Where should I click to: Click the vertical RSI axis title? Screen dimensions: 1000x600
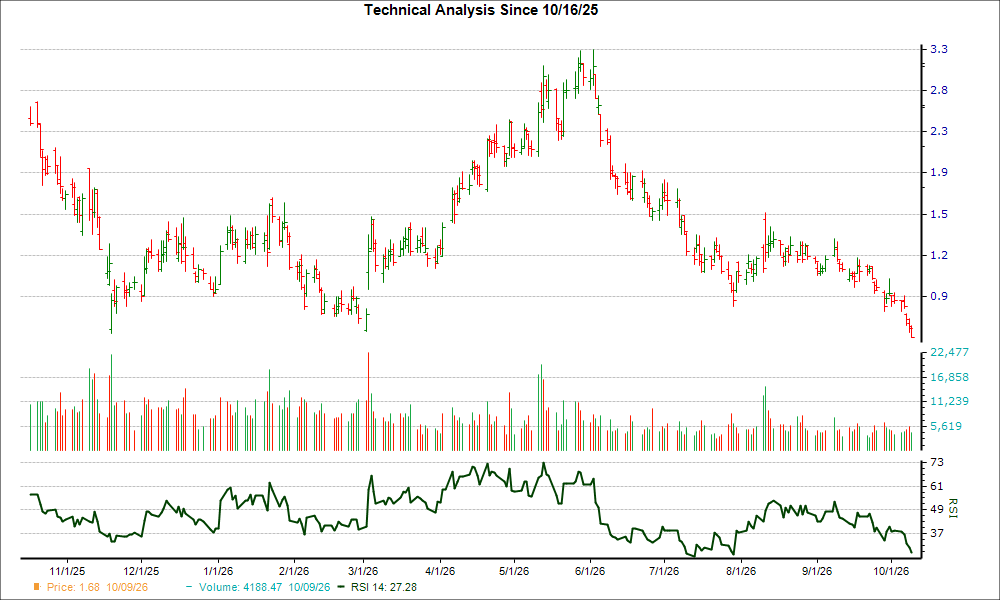point(953,508)
